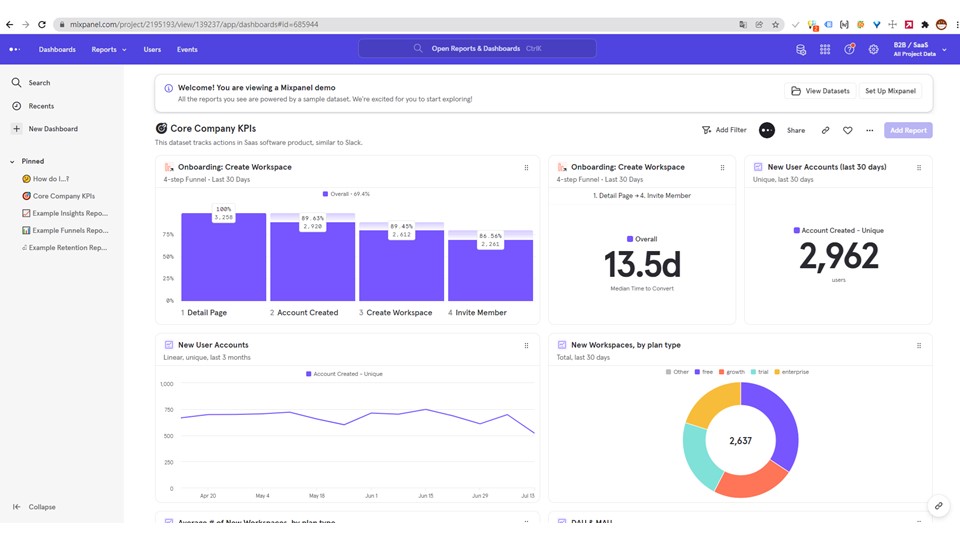The width and height of the screenshot is (960, 540).
Task: Open New Workspaces by plan type card menu
Action: [x=919, y=345]
